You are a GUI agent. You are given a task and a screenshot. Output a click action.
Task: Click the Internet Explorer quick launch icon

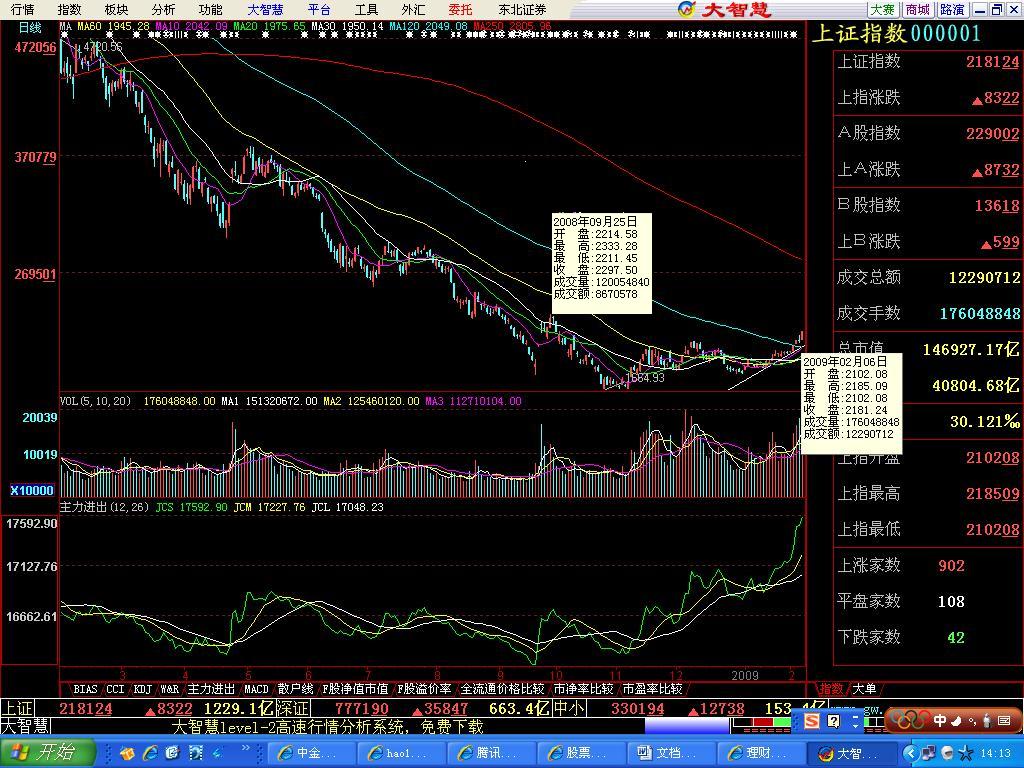pyautogui.click(x=151, y=753)
